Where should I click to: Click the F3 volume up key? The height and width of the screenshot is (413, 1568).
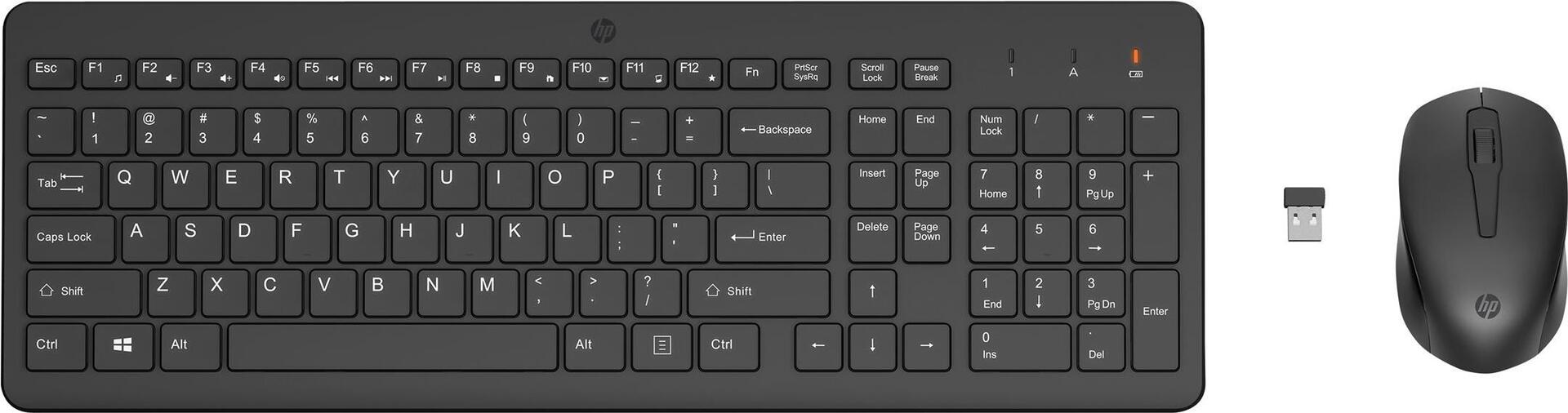tap(213, 73)
